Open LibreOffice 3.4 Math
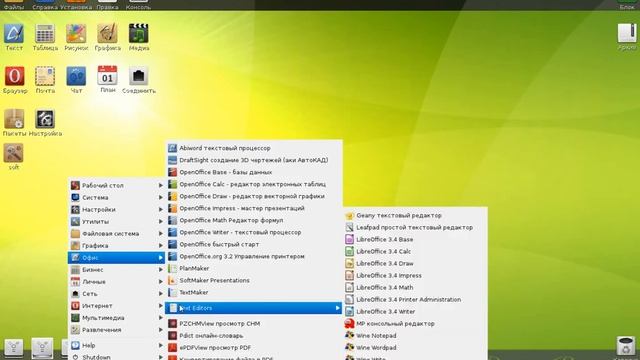This screenshot has width=640, height=360. coord(415,288)
